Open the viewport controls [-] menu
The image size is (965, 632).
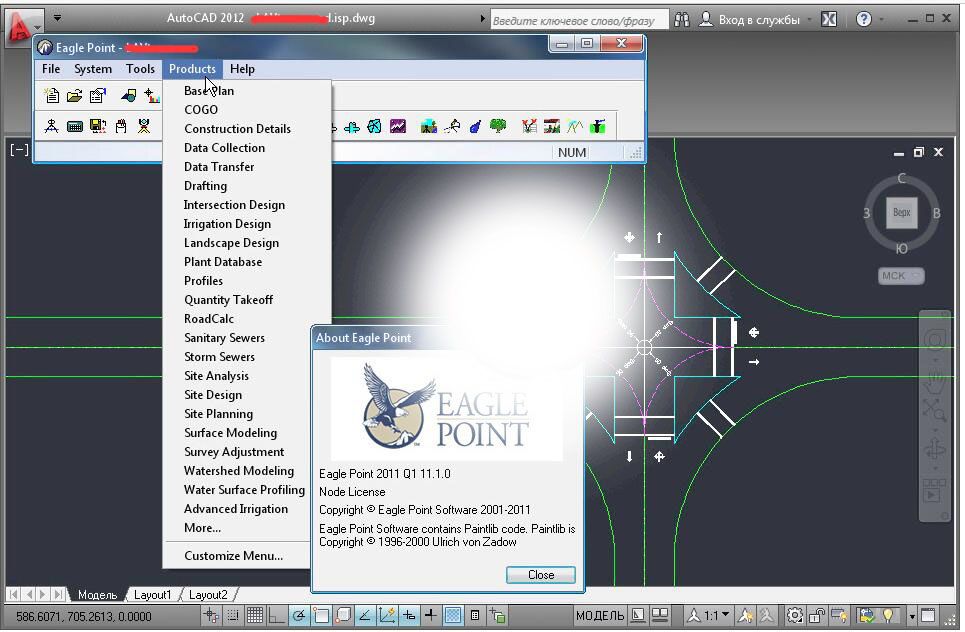coord(19,150)
